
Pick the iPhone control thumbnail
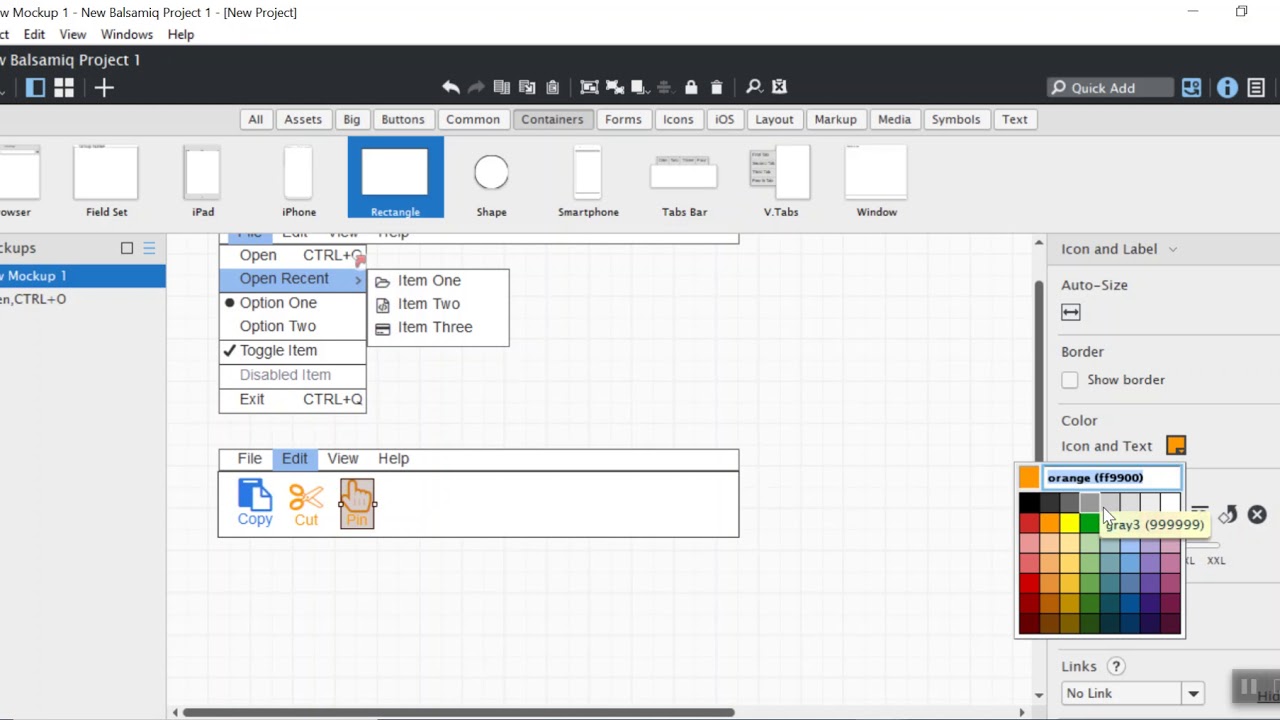click(298, 180)
